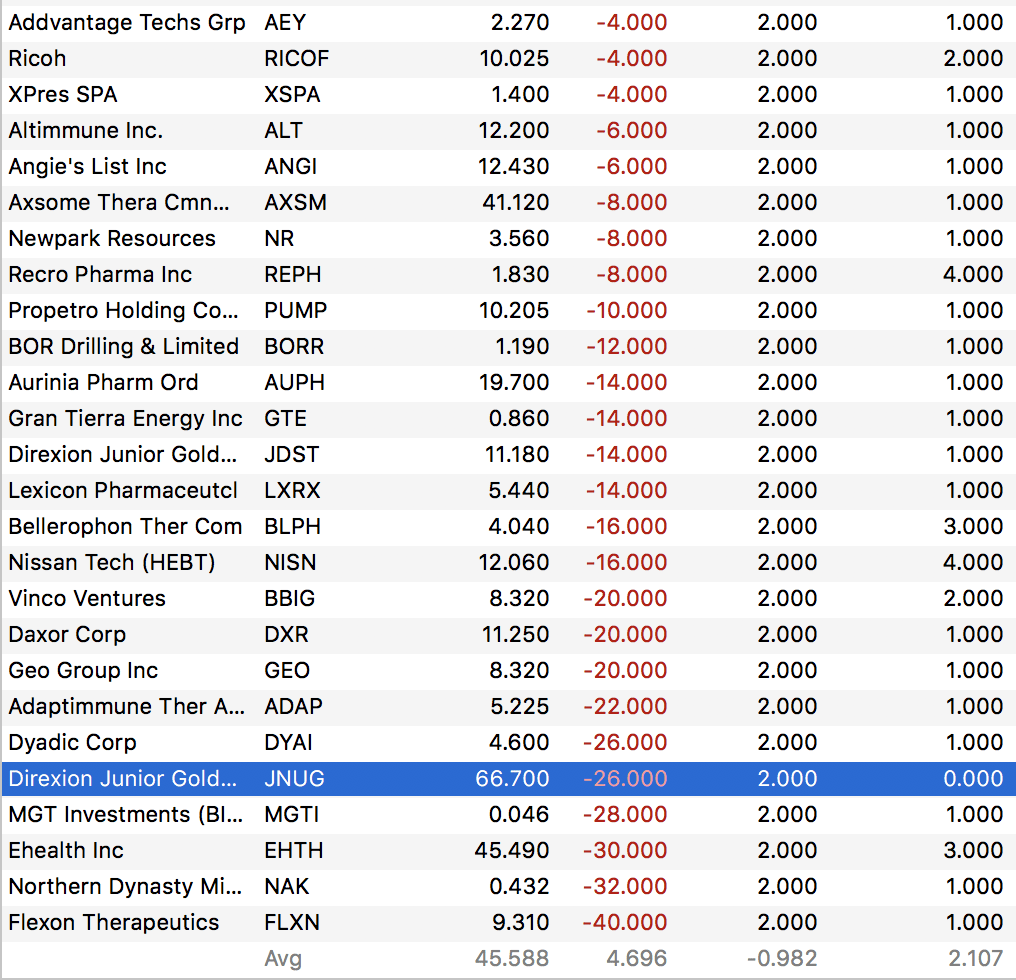Click the 45.588 average price value
The width and height of the screenshot is (1016, 980).
[512, 959]
